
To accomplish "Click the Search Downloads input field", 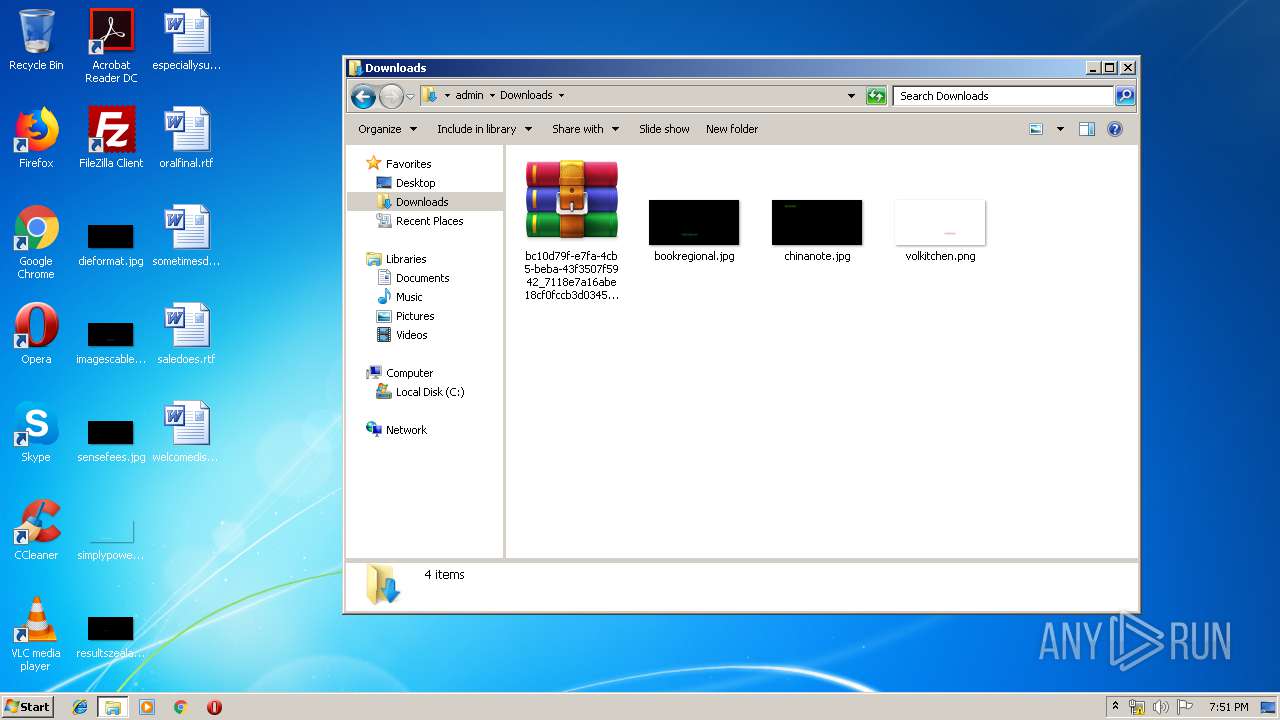I will 1003,96.
